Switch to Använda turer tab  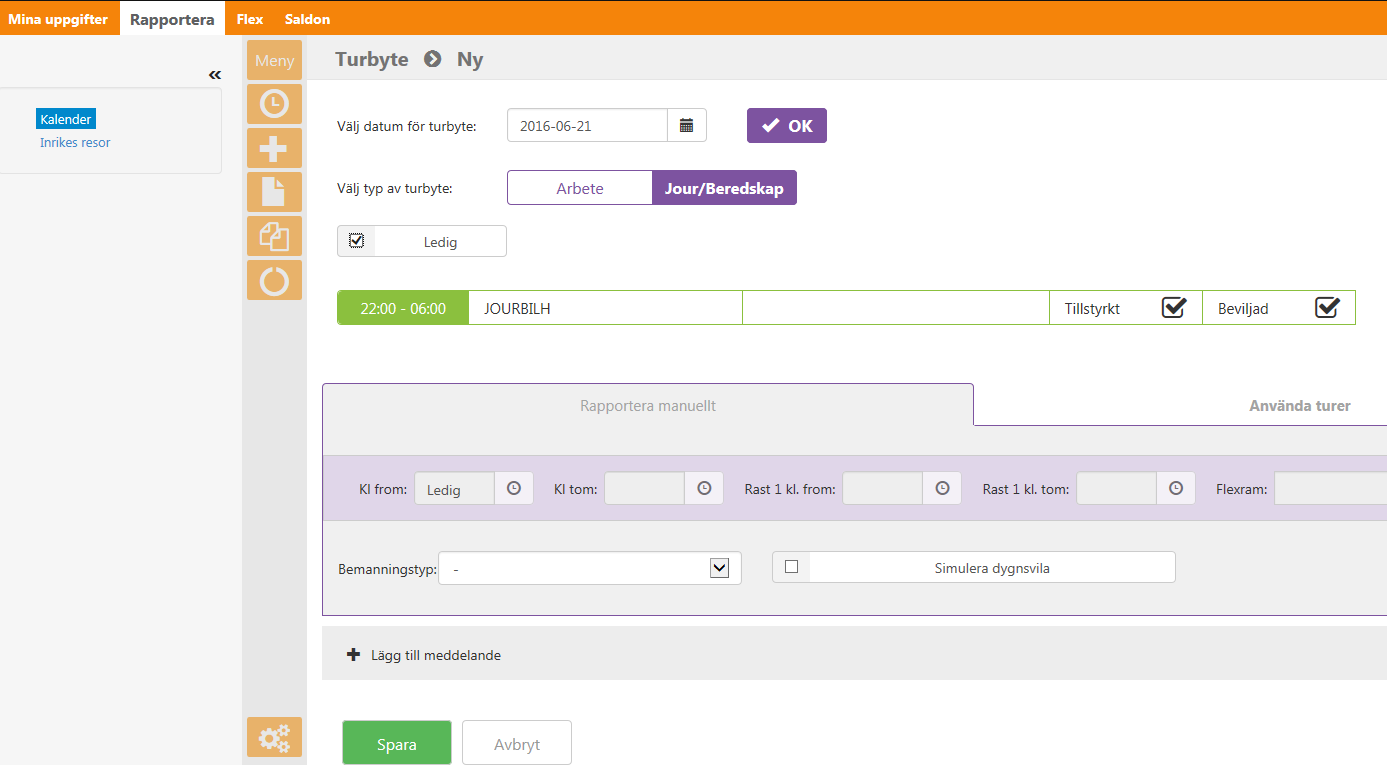tap(1300, 406)
